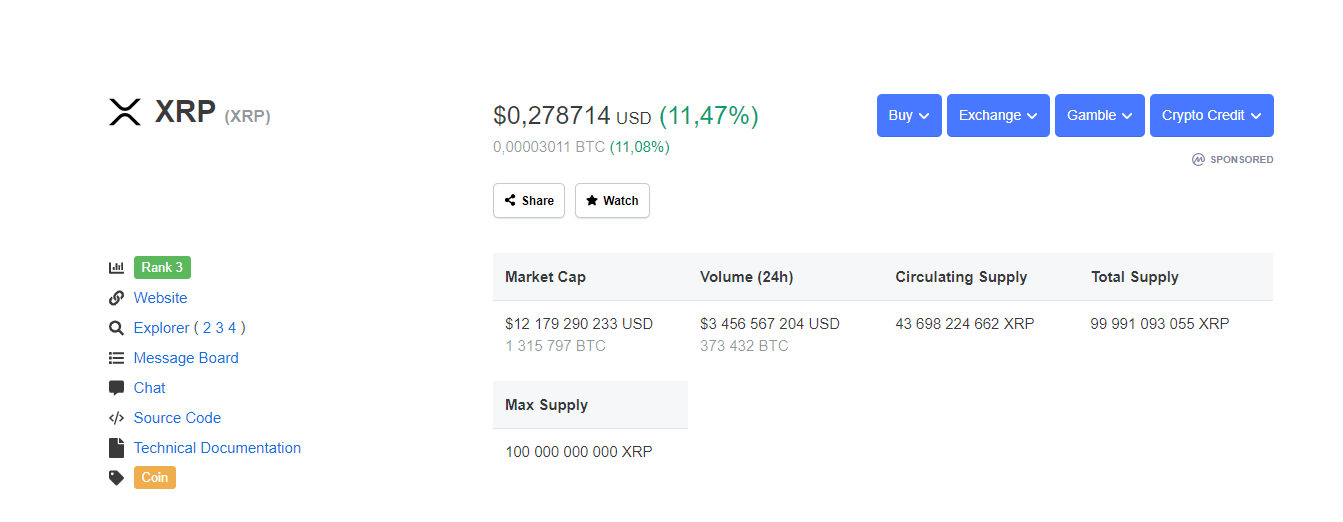The image size is (1343, 522).
Task: Click the magnifier Explorer icon
Action: click(116, 328)
